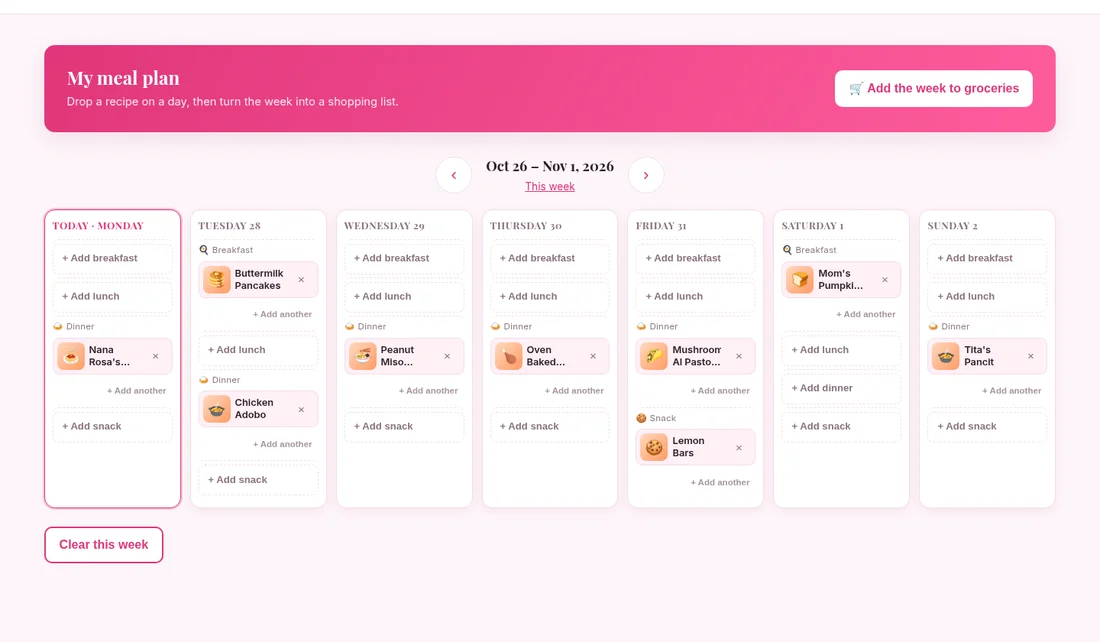Add snack to Tuesday 28
The image size is (1100, 642).
click(x=258, y=480)
